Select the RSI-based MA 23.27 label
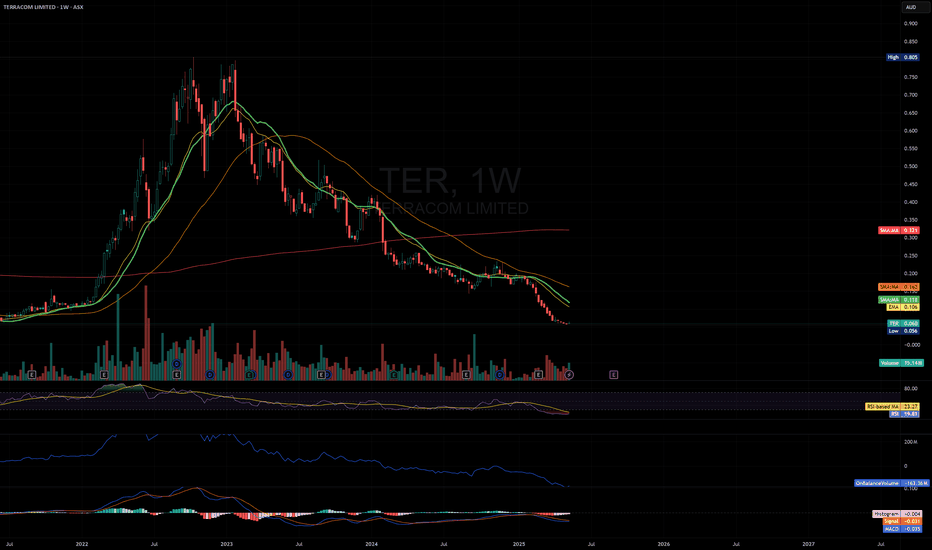 click(x=892, y=407)
